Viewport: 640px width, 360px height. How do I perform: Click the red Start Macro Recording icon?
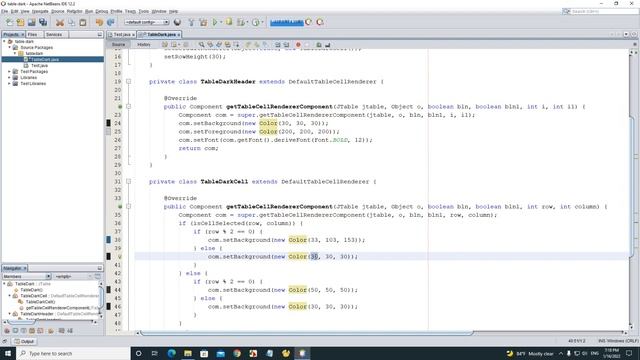(298, 44)
